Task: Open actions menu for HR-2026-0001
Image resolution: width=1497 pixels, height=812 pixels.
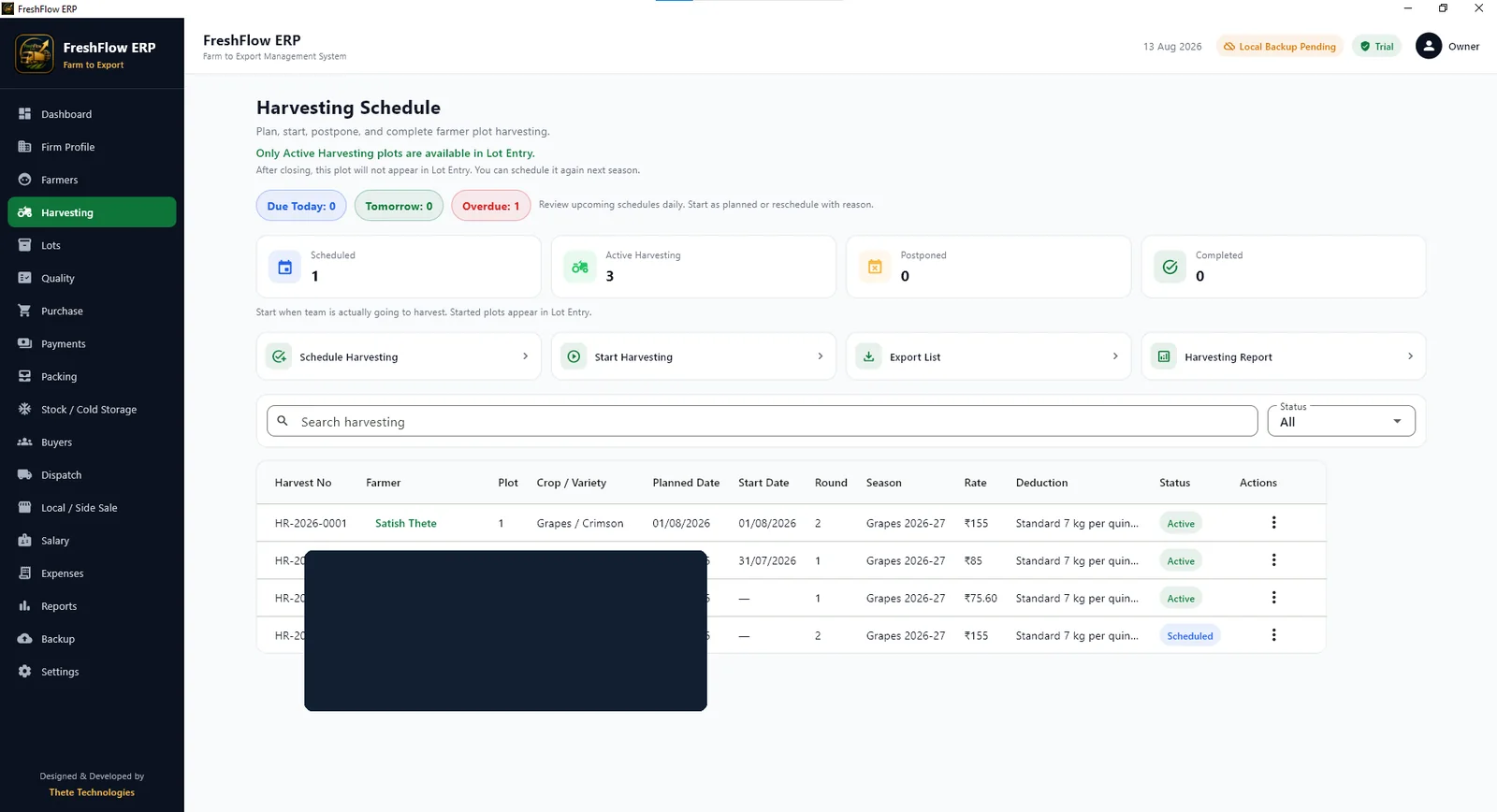Action: [1273, 523]
